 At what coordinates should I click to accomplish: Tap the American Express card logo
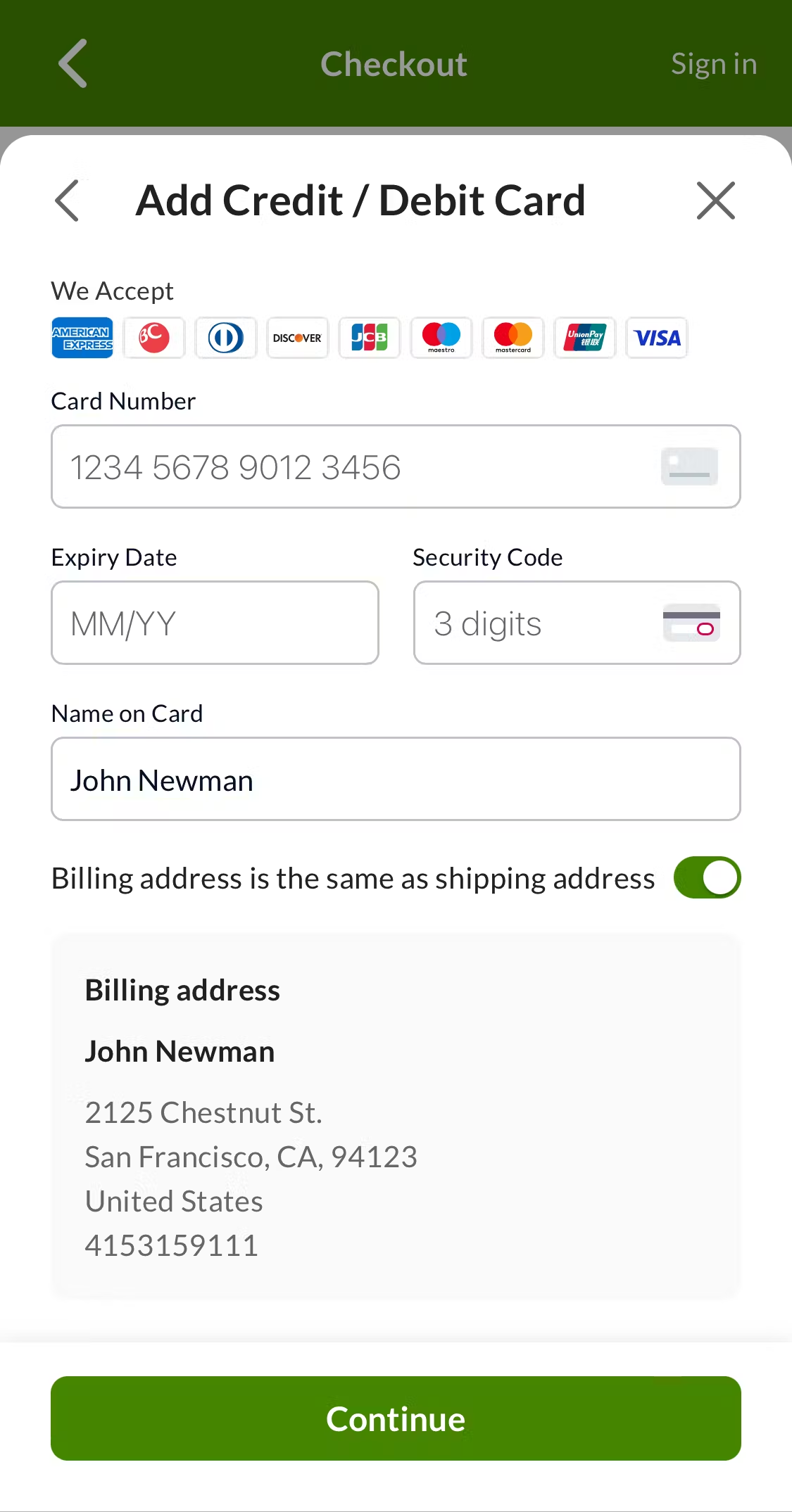(82, 338)
